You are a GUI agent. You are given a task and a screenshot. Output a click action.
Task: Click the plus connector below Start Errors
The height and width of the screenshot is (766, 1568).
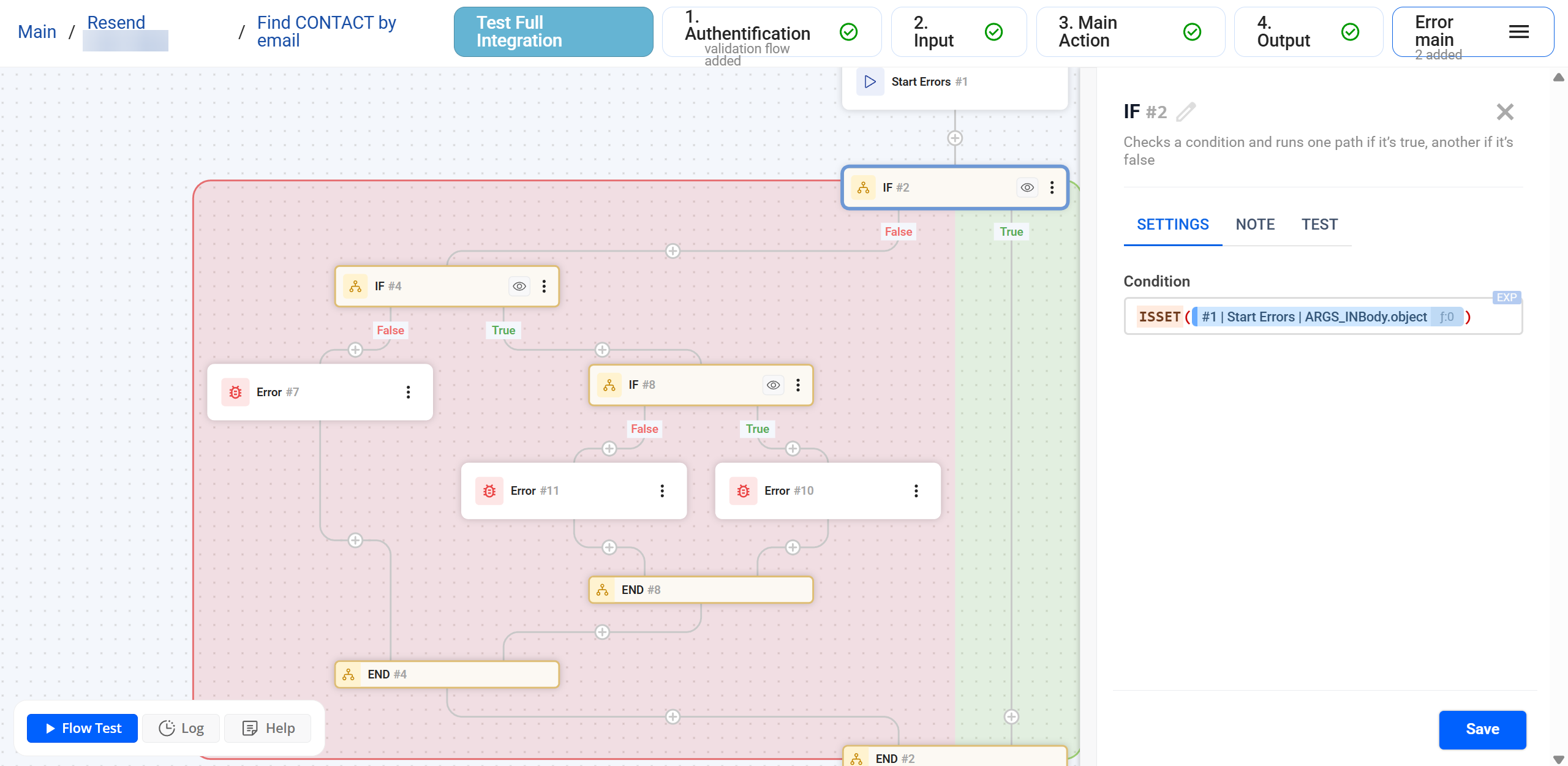point(955,138)
